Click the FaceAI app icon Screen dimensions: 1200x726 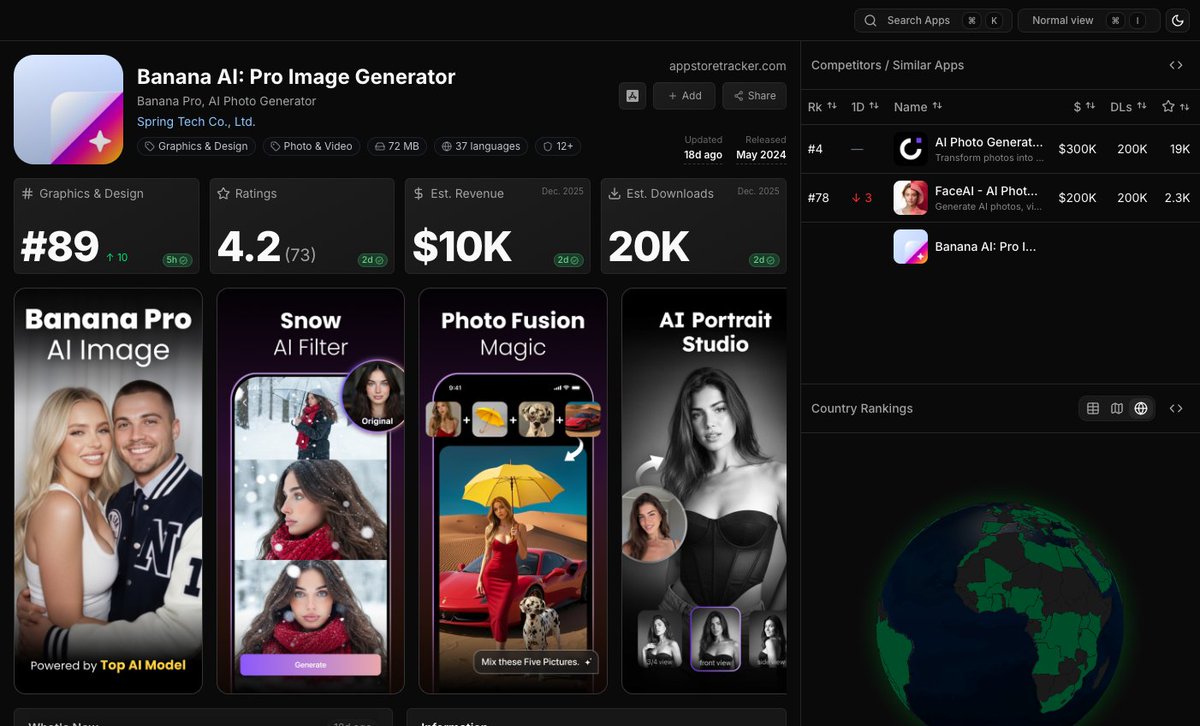click(910, 198)
